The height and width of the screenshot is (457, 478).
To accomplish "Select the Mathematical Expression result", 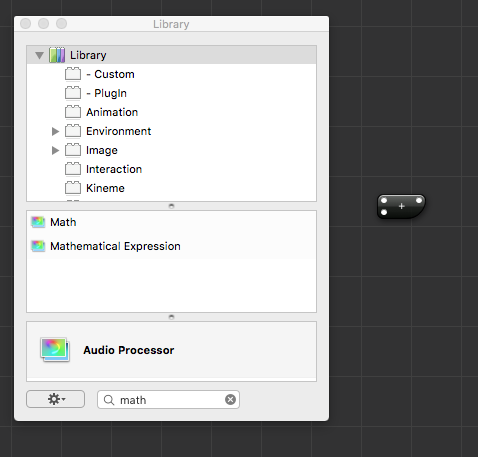I will coord(171,246).
